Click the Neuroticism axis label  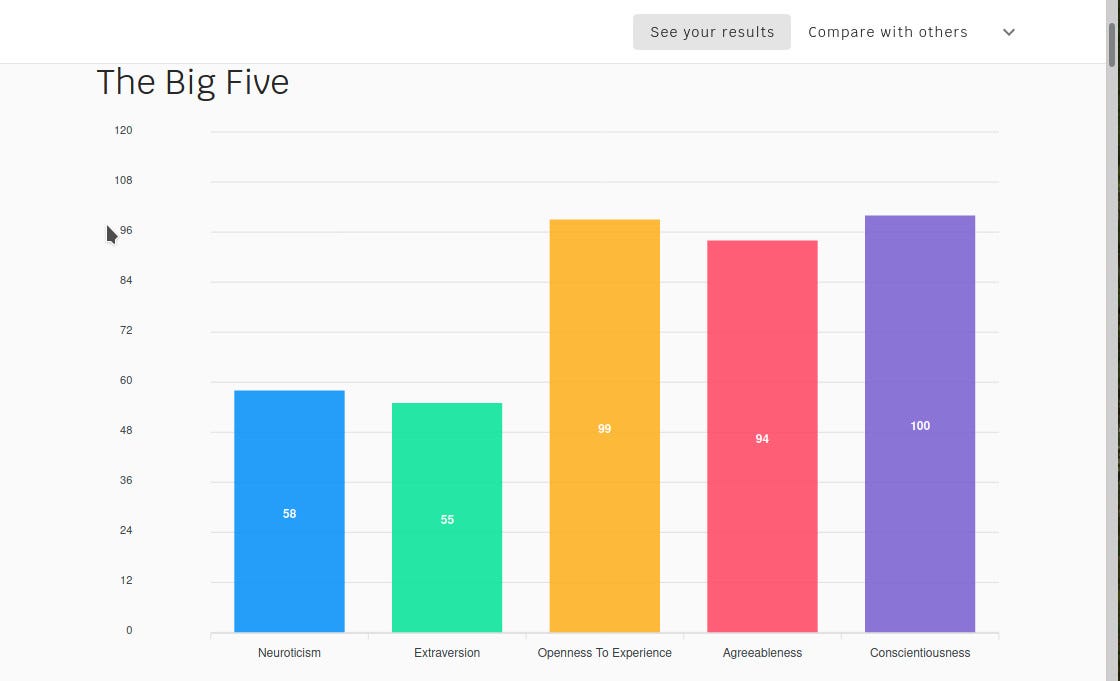[x=289, y=652]
